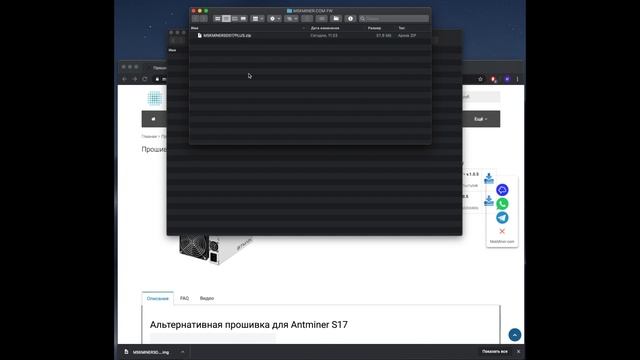Click the scroll-to-top round button
Image resolution: width=640 pixels, height=360 pixels.
[x=515, y=335]
